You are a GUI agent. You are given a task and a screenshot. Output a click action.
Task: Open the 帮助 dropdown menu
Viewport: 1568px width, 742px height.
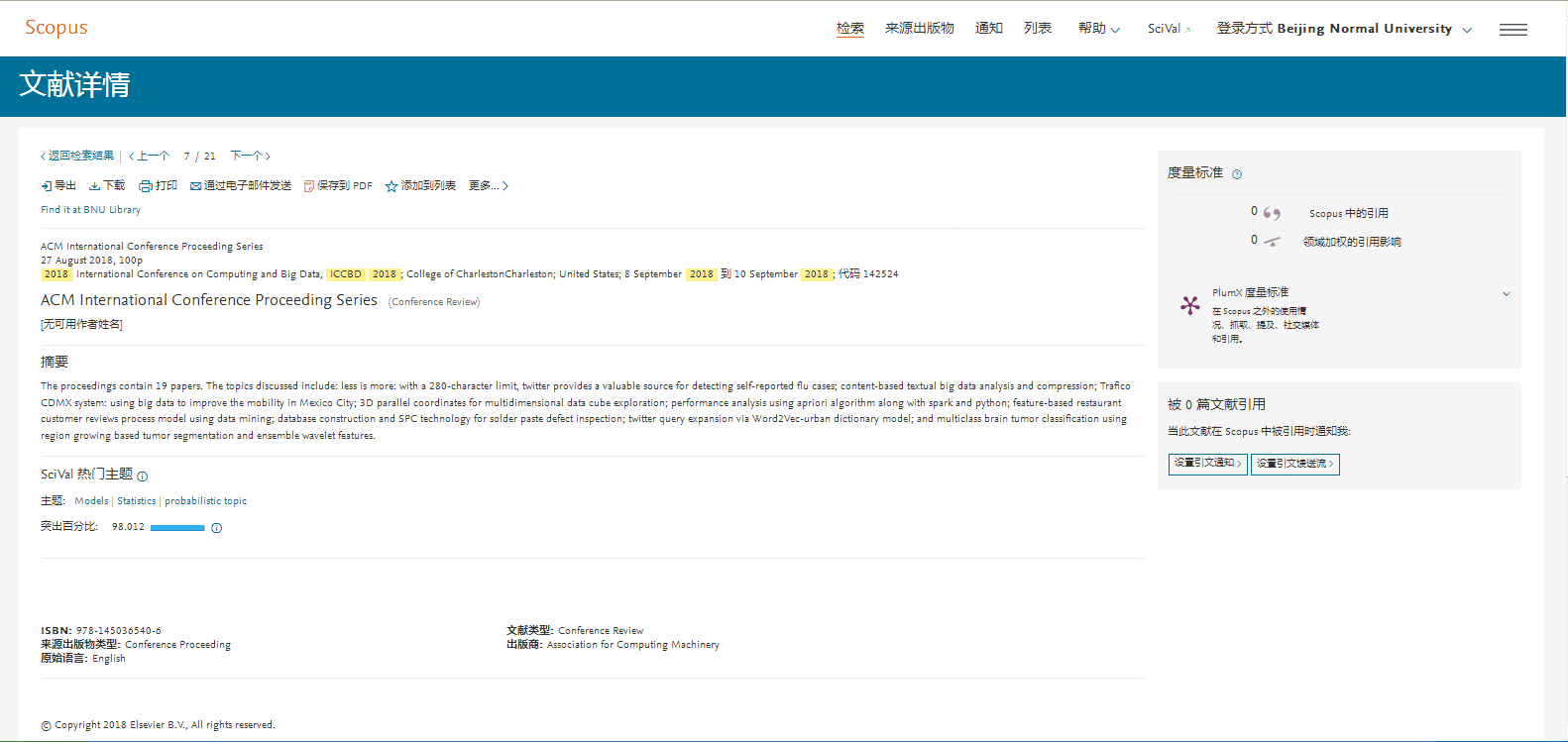tap(1099, 29)
